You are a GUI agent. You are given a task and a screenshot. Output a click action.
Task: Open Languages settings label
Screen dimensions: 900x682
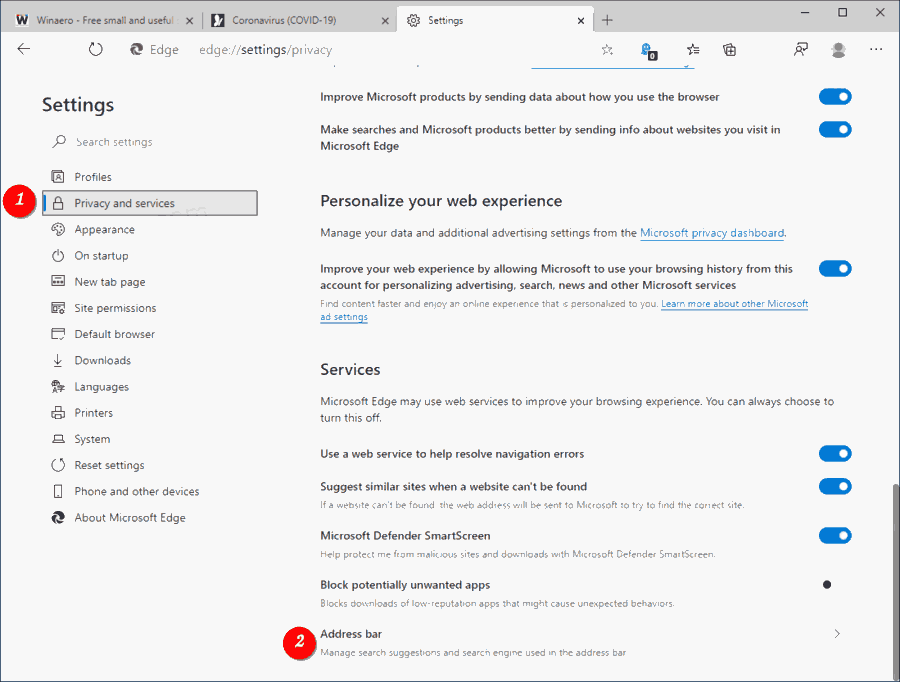(x=102, y=386)
